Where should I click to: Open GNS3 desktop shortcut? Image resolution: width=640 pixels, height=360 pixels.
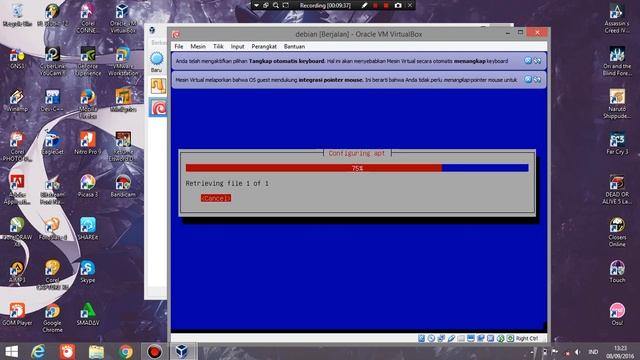coord(17,58)
